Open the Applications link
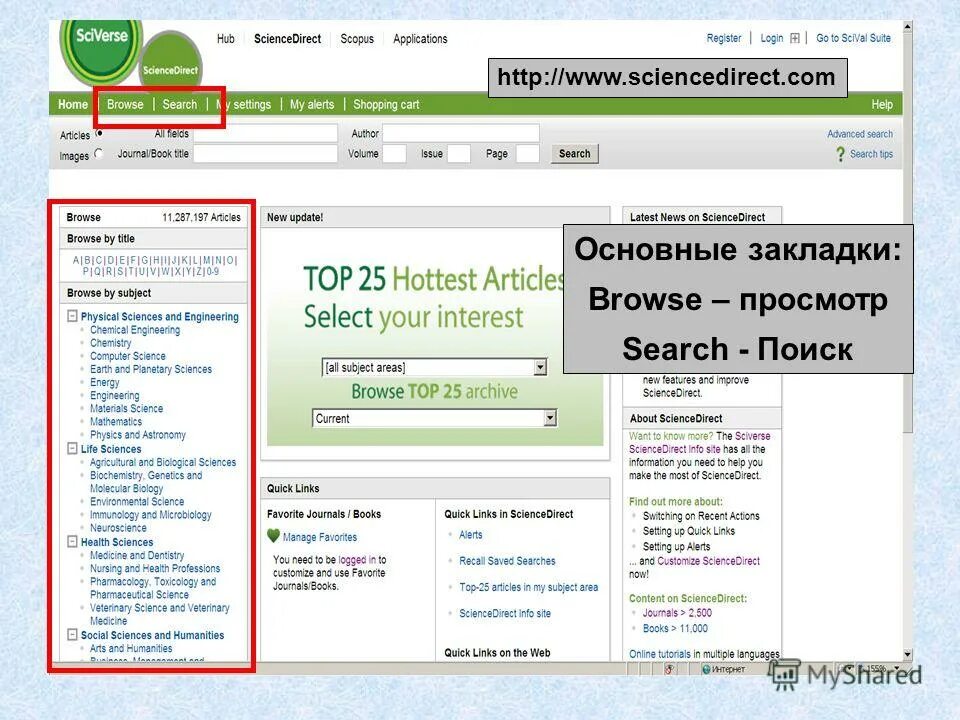Viewport: 960px width, 720px height. tap(420, 39)
